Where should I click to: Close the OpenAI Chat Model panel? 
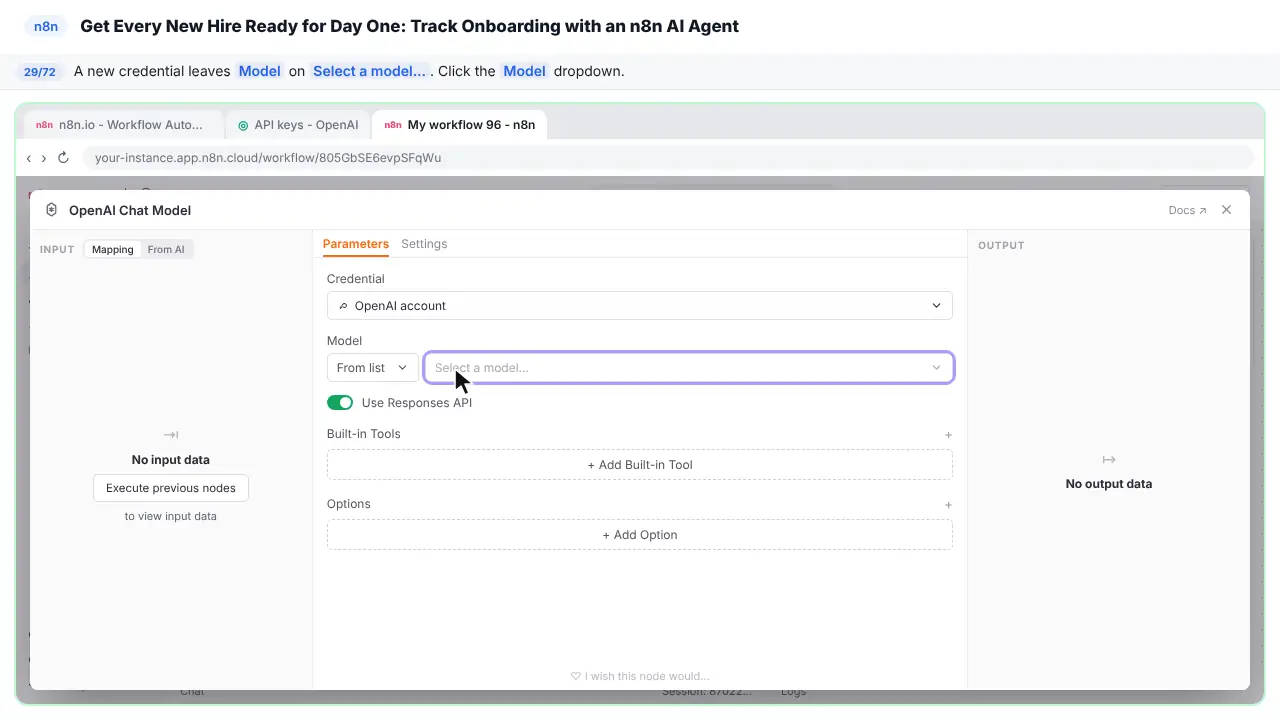click(x=1227, y=210)
